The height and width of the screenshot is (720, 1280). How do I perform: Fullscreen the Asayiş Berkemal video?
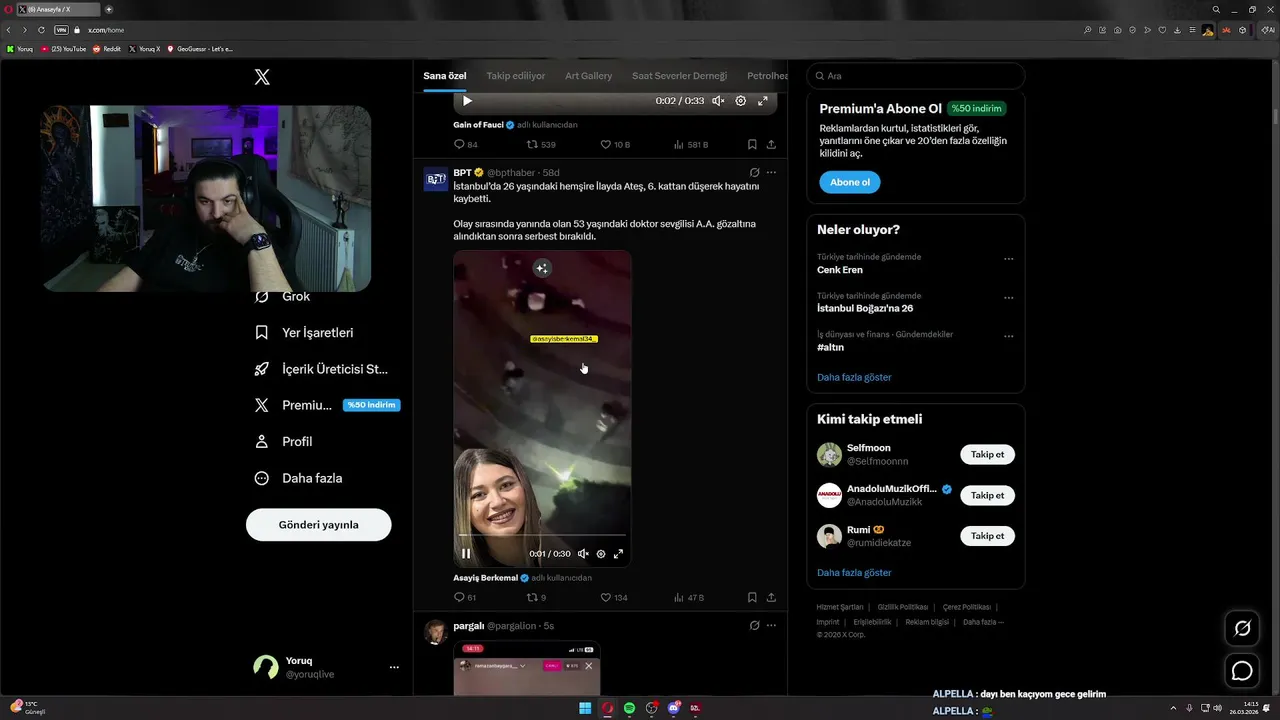click(618, 554)
